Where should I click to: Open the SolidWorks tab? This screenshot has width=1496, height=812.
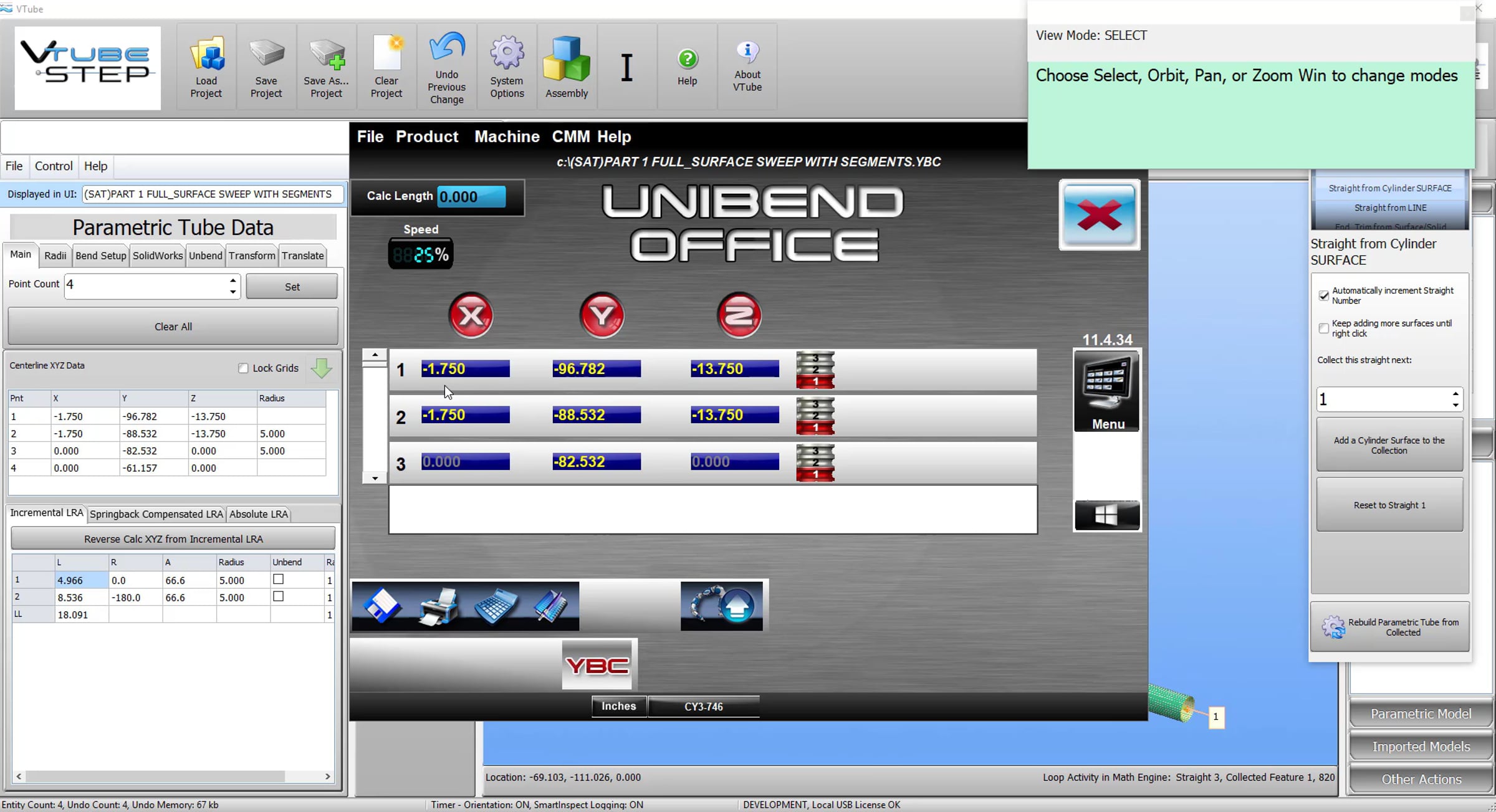[158, 256]
